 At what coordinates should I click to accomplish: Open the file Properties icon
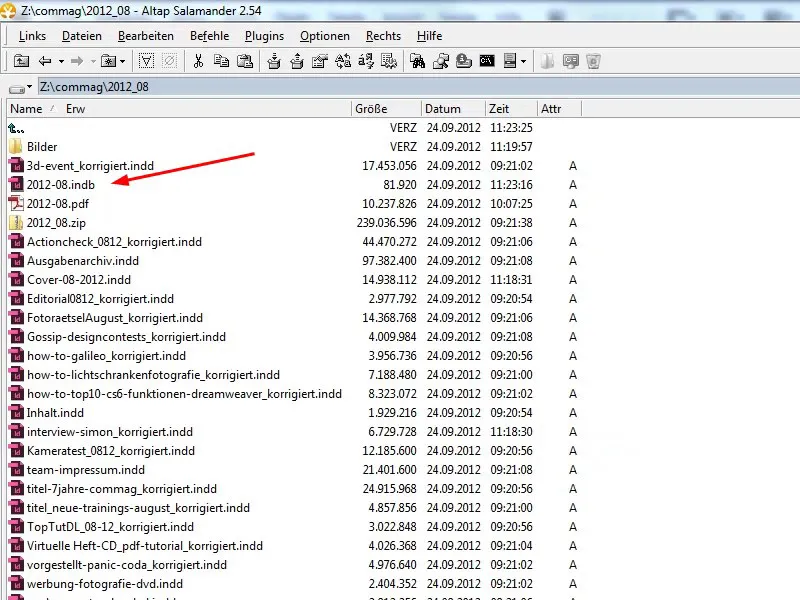coord(319,61)
